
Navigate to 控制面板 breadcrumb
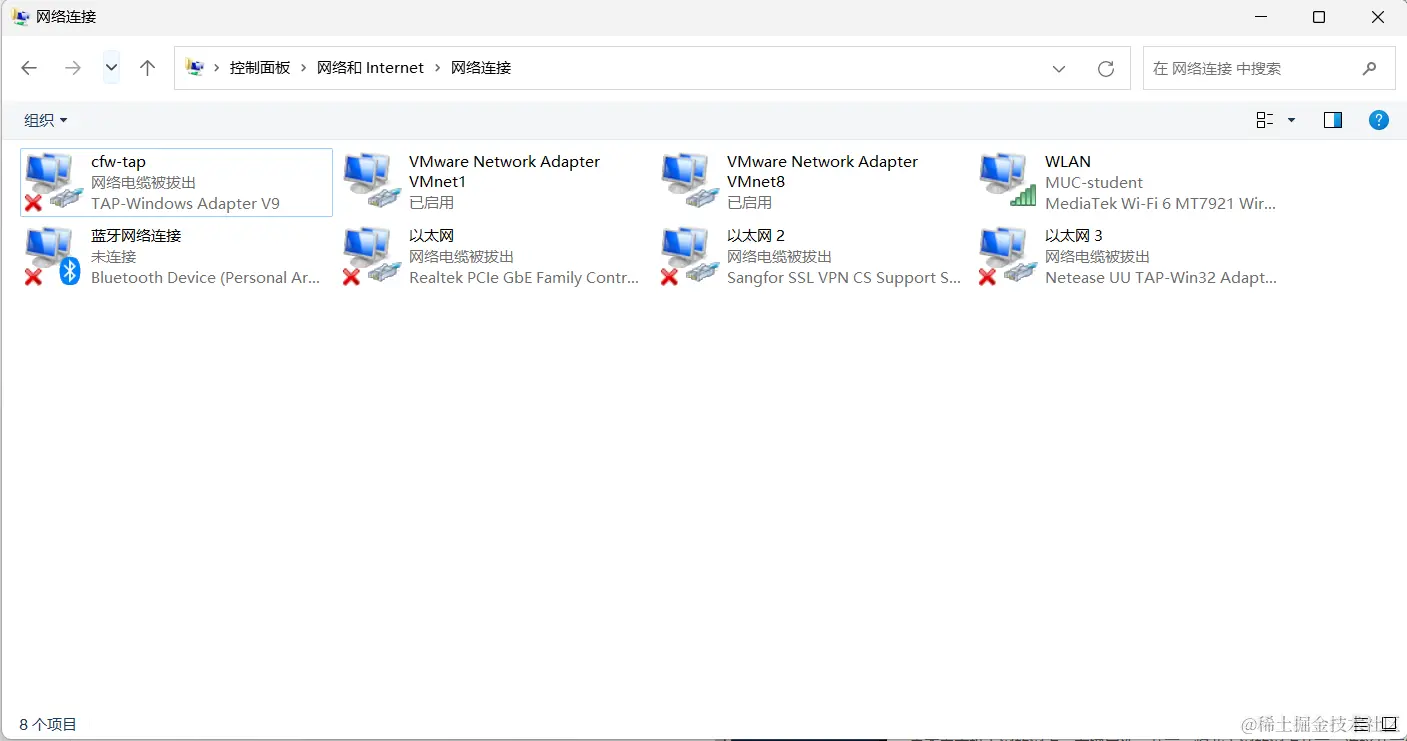[x=260, y=68]
